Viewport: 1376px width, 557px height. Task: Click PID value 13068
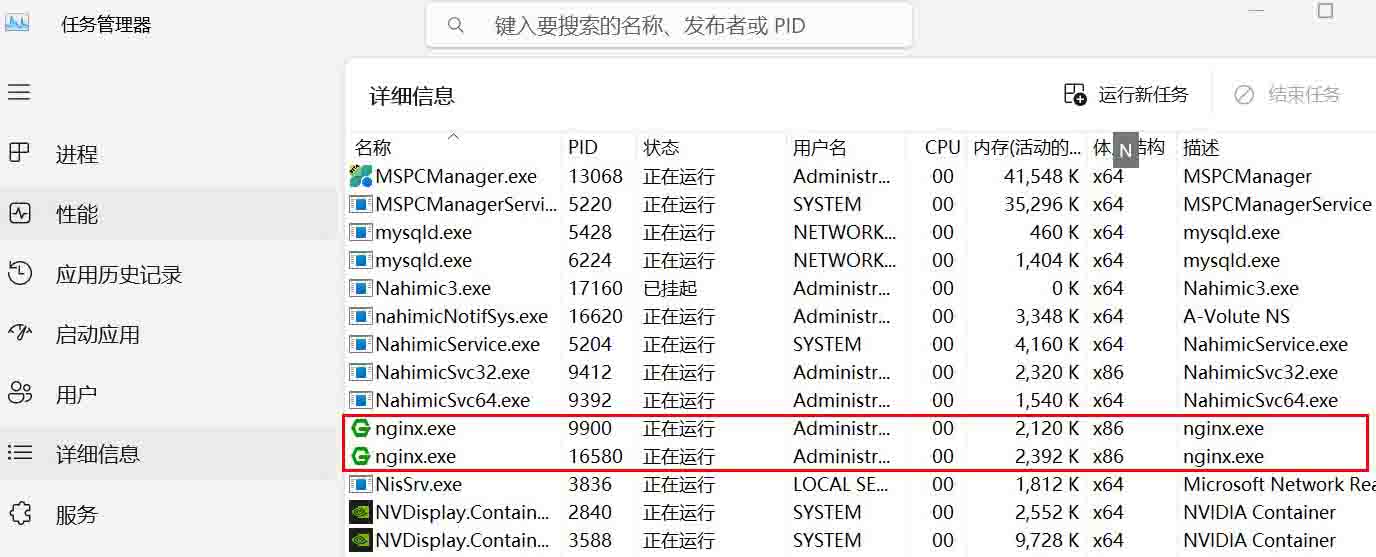click(x=595, y=176)
